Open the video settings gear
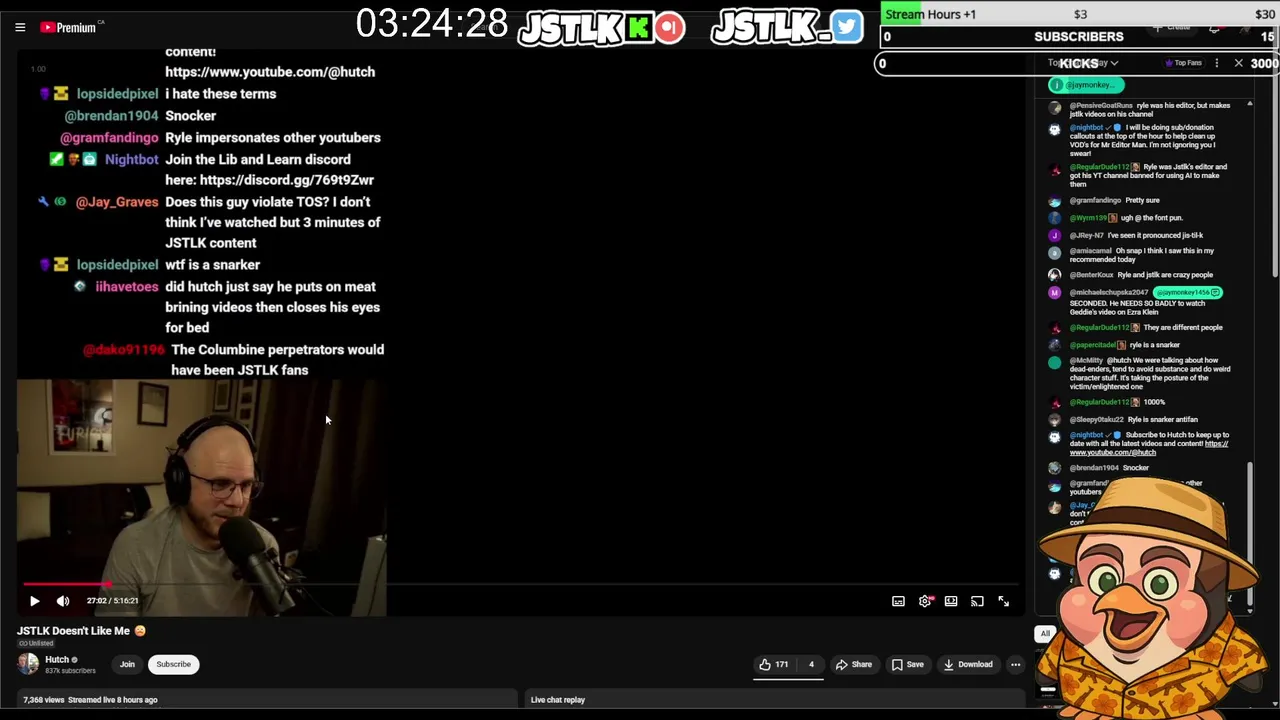The height and width of the screenshot is (720, 1280). [925, 601]
